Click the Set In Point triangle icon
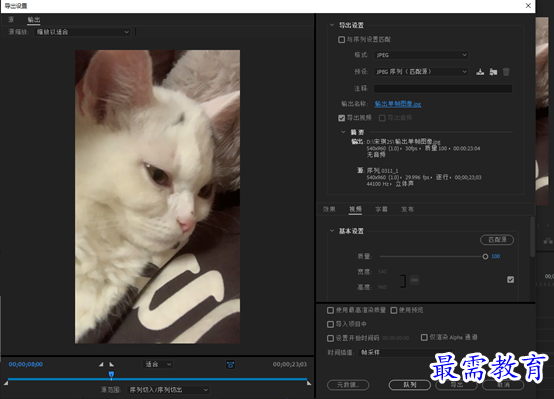 [x=101, y=364]
